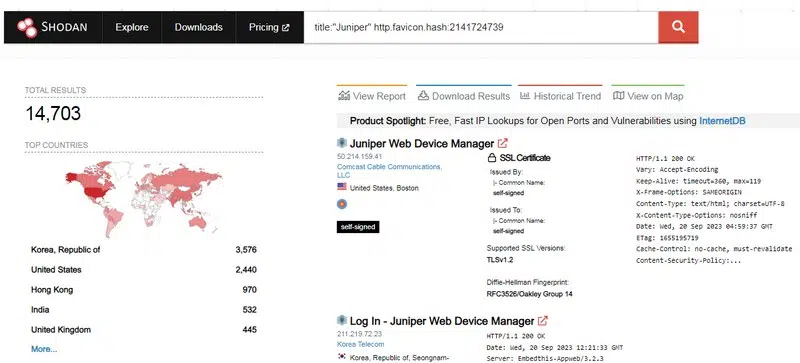Viewport: 800px width, 363px height.
Task: Filter by Korea, Republic of country
Action: click(144, 250)
